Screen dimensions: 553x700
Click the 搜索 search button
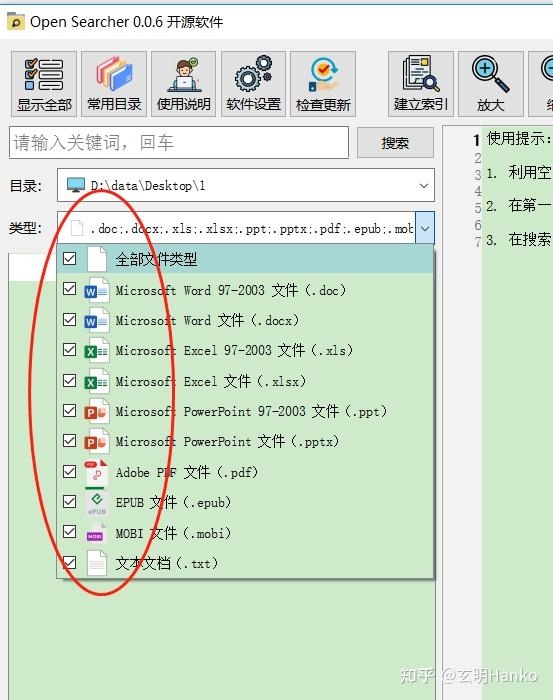(395, 143)
